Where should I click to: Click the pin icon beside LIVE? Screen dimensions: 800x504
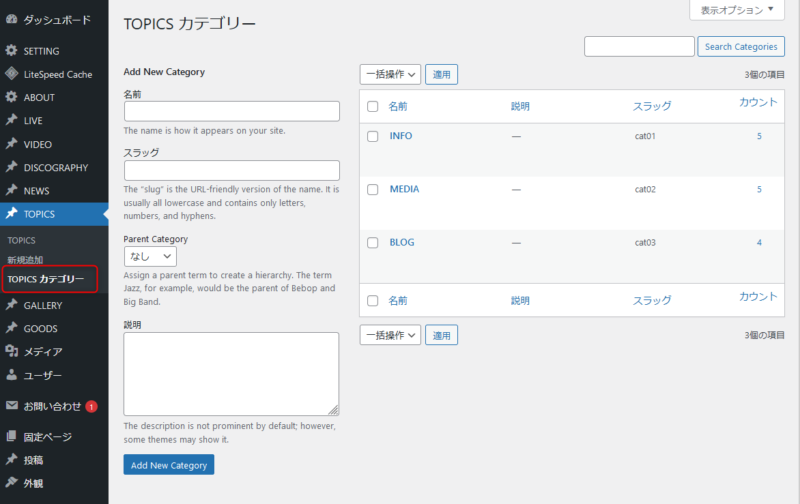click(11, 121)
